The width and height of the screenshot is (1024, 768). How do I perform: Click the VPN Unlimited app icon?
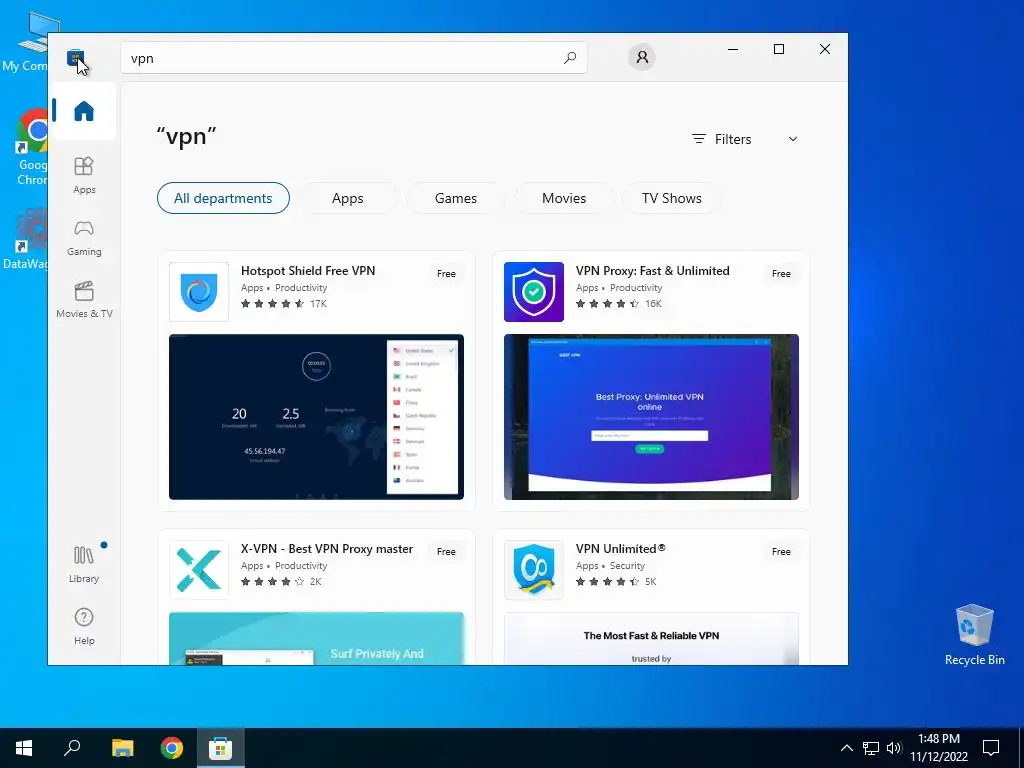pyautogui.click(x=534, y=569)
